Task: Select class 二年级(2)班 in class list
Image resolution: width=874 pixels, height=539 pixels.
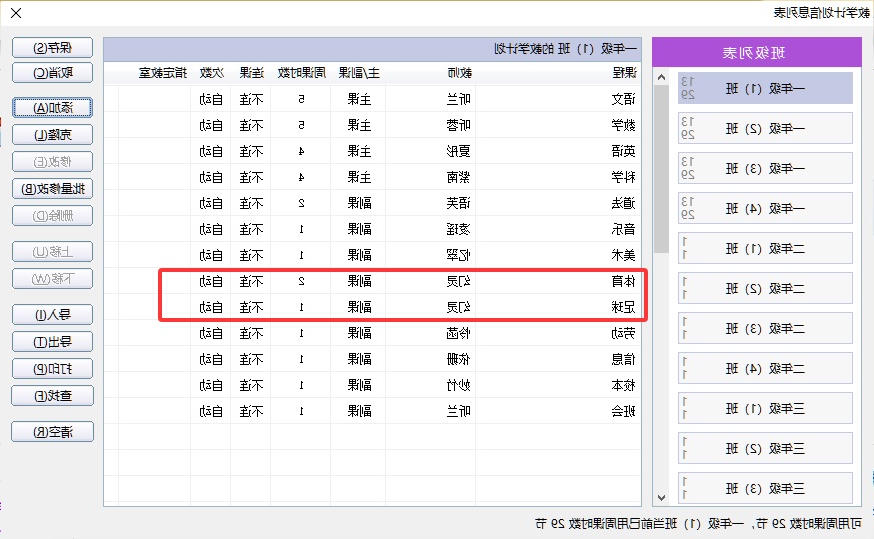Action: click(765, 288)
